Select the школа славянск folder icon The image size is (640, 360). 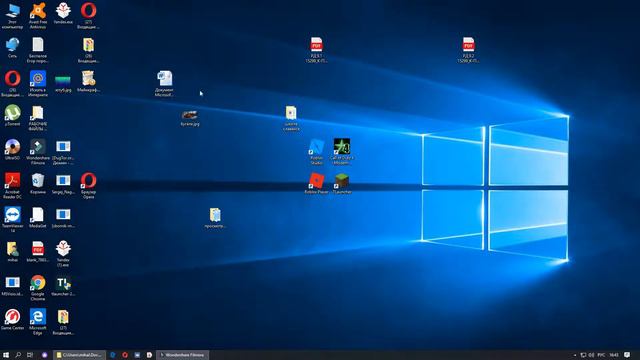pyautogui.click(x=291, y=118)
